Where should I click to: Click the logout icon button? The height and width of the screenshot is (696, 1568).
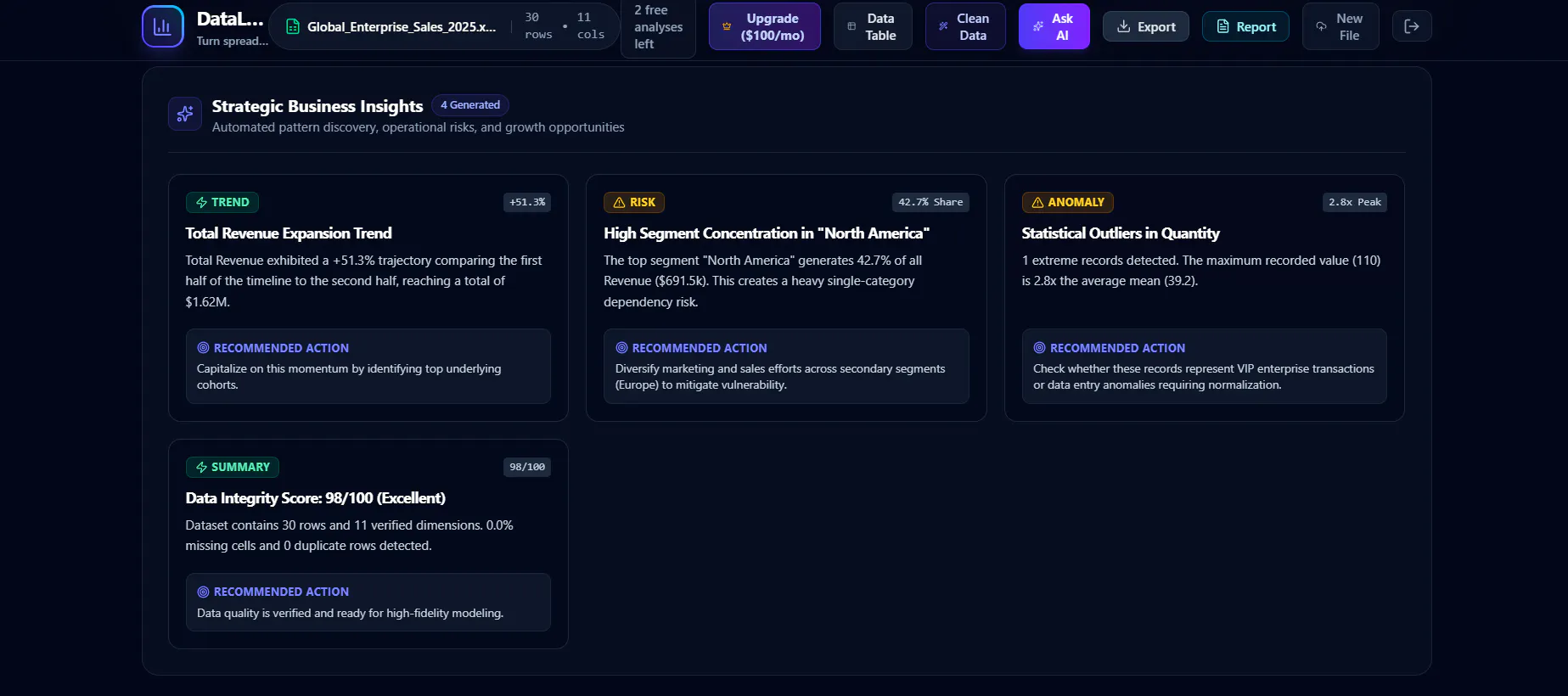[x=1412, y=26]
